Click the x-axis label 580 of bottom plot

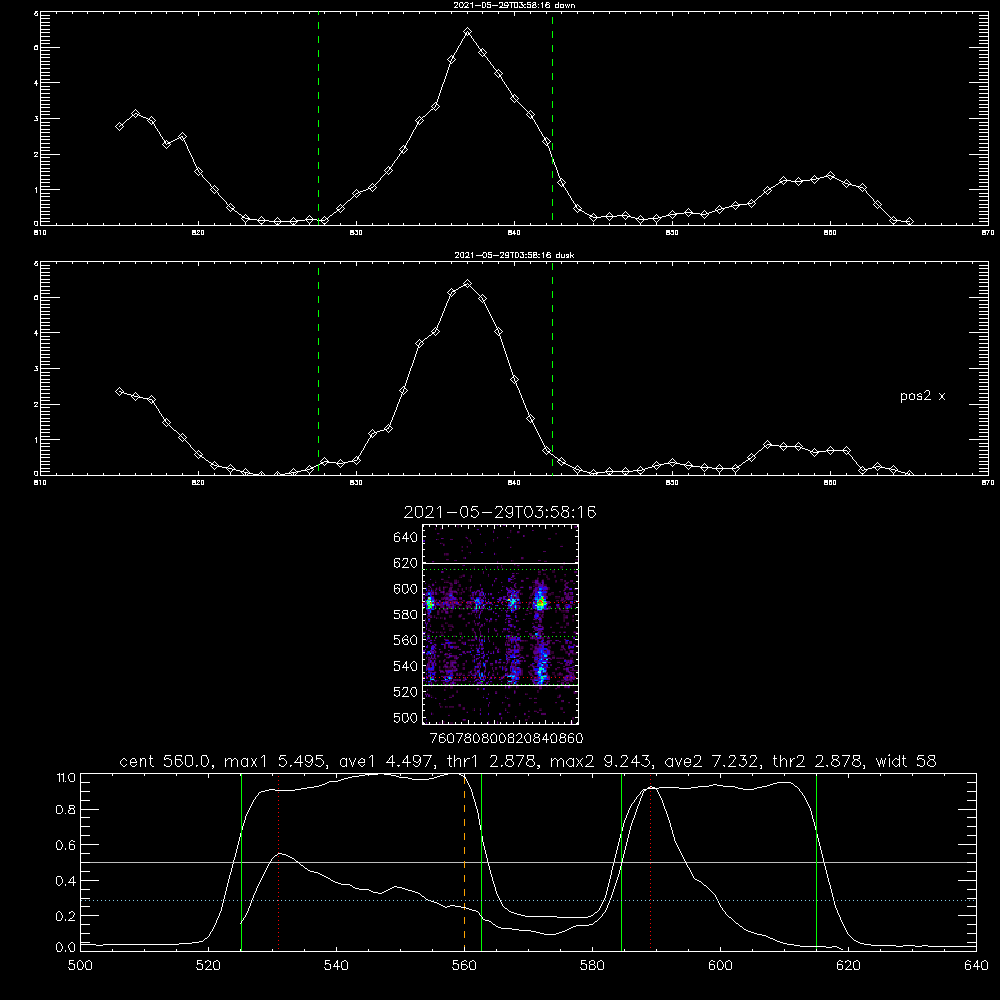tap(592, 966)
